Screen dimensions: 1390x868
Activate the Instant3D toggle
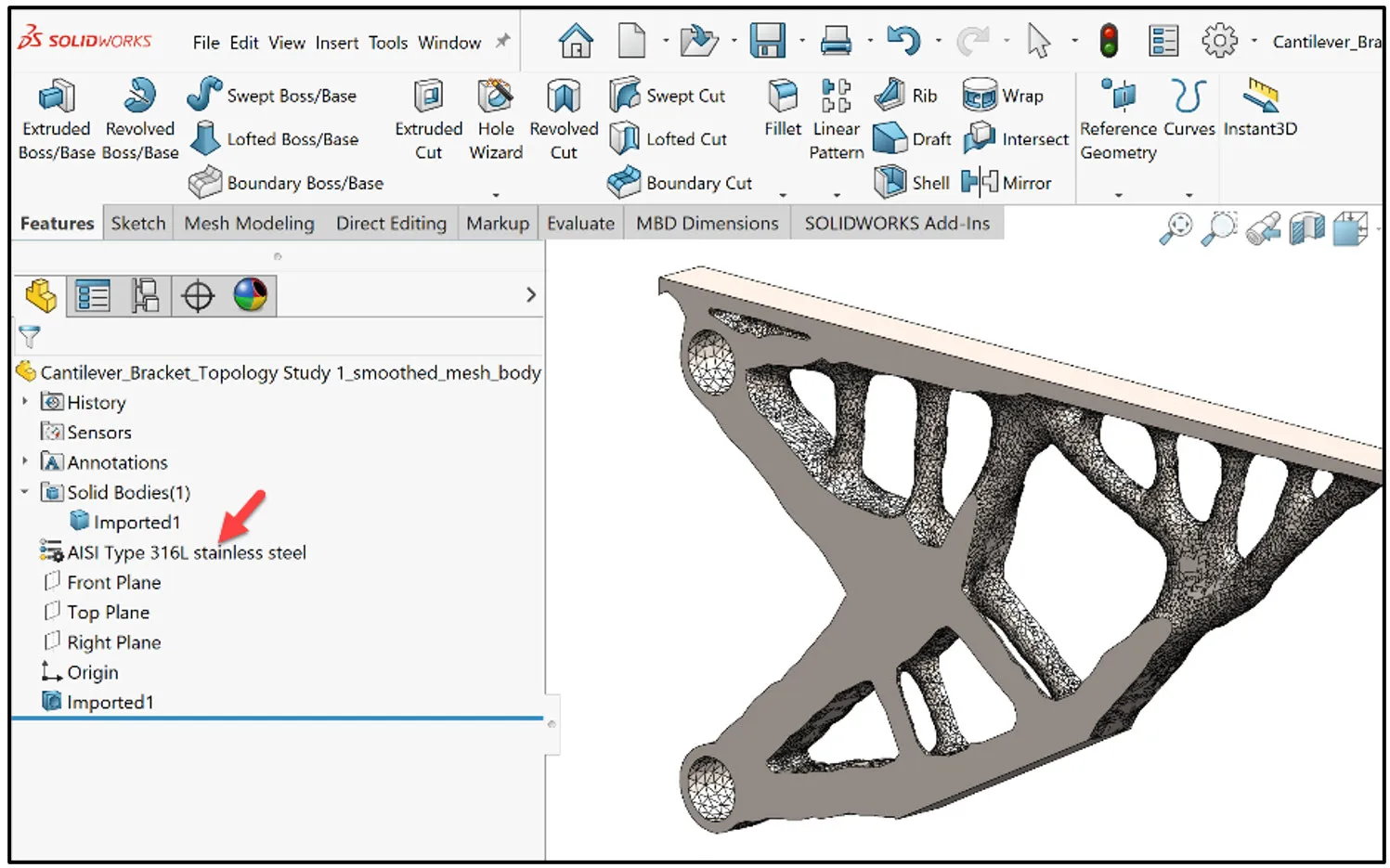point(1260,97)
